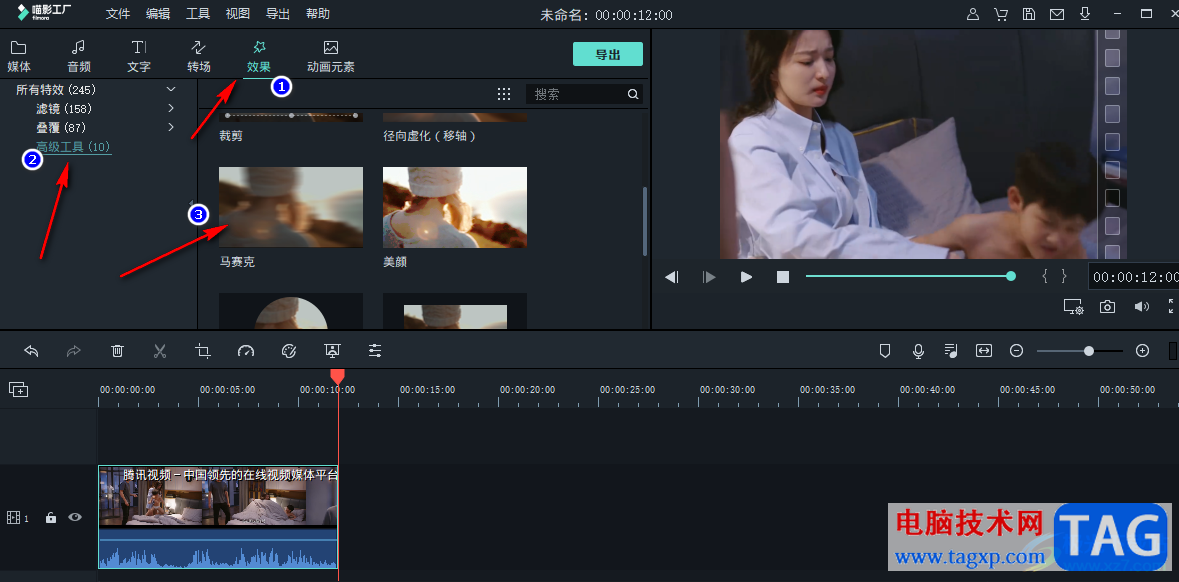
Task: Expand the 叠覆 (87) category
Action: [171, 127]
